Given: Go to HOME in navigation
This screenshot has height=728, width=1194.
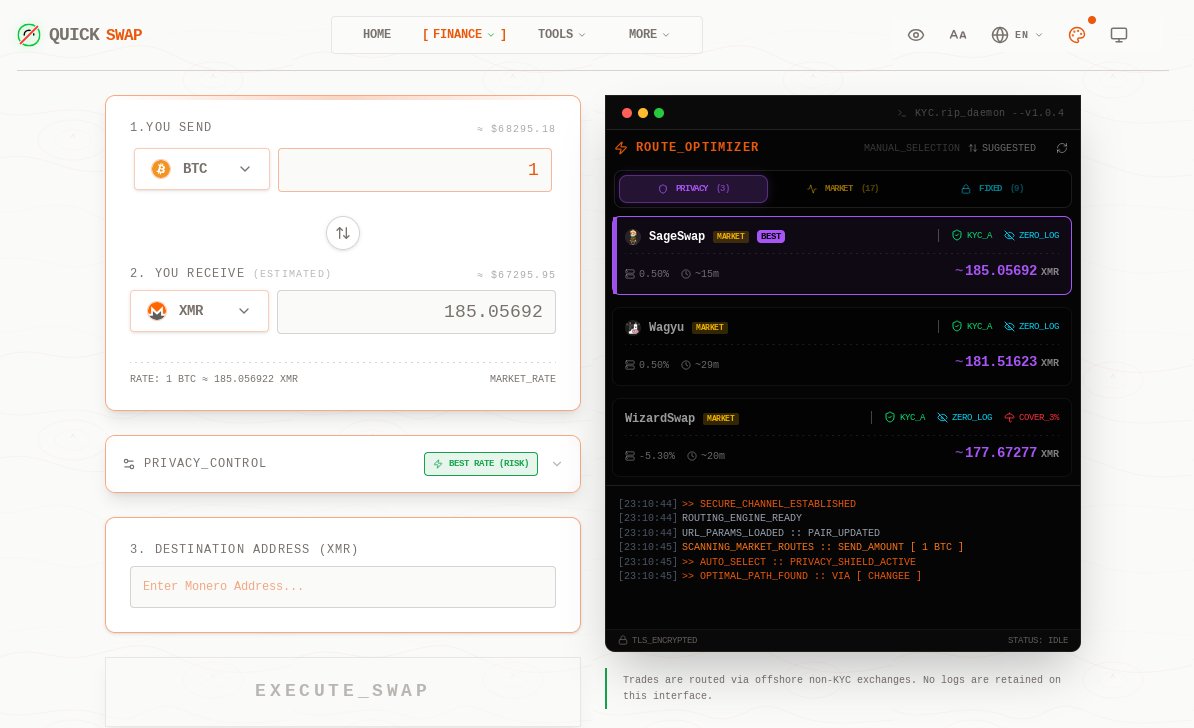Looking at the screenshot, I should point(377,34).
